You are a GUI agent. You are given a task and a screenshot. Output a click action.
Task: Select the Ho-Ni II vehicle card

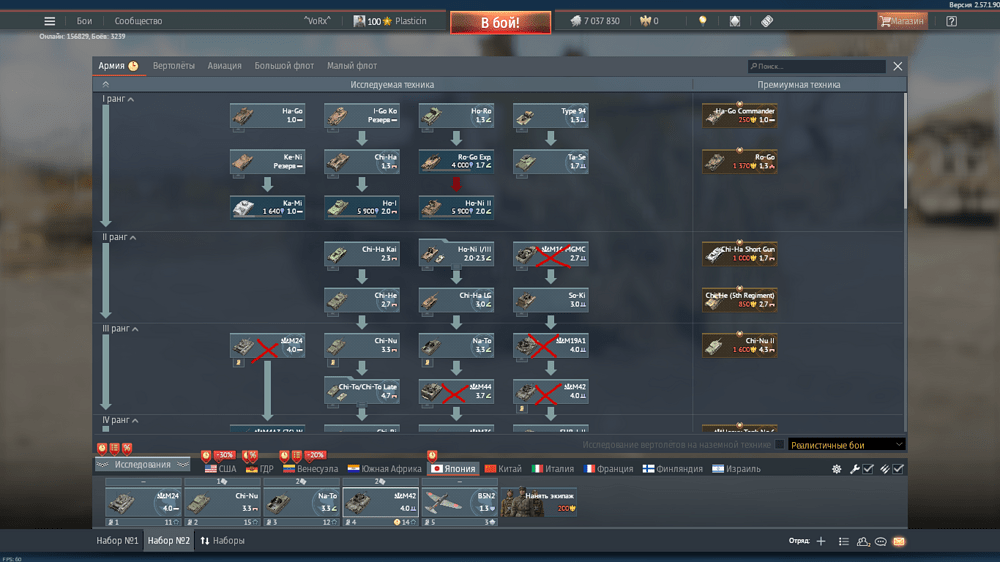[x=456, y=207]
